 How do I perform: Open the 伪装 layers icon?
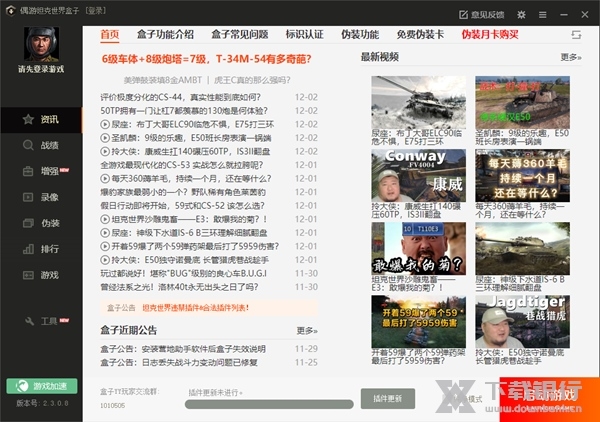[x=28, y=223]
